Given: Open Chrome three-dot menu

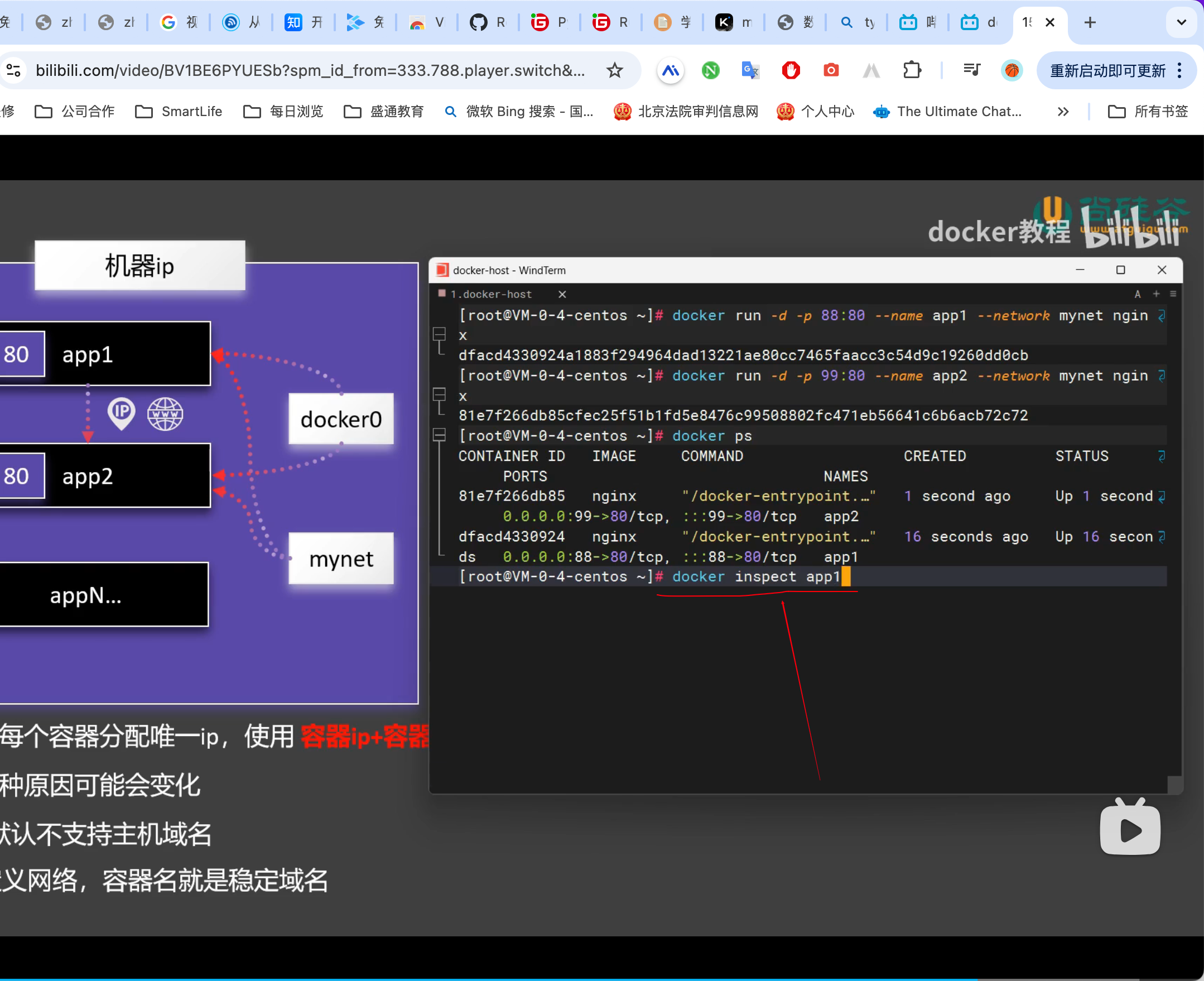Looking at the screenshot, I should click(x=1179, y=71).
